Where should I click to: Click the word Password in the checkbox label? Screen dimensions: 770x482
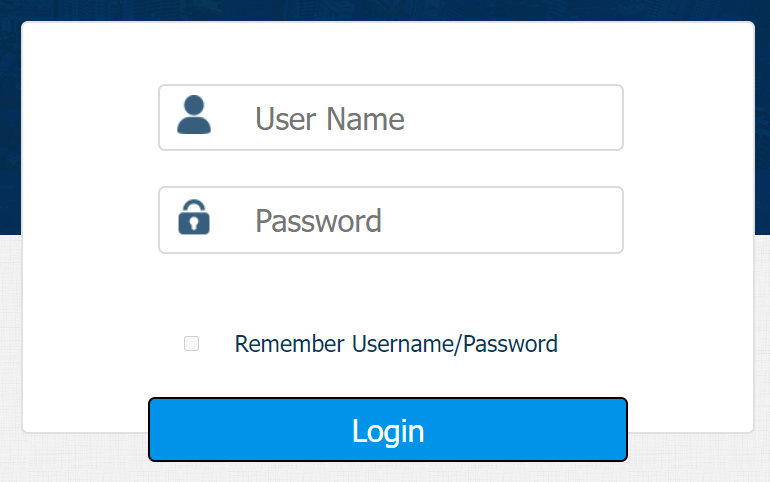coord(510,344)
